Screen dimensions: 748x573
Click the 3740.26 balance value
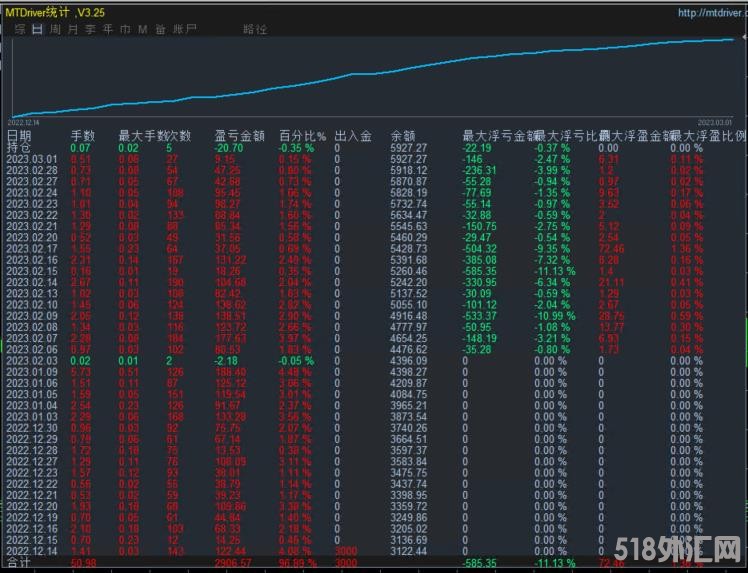point(408,428)
